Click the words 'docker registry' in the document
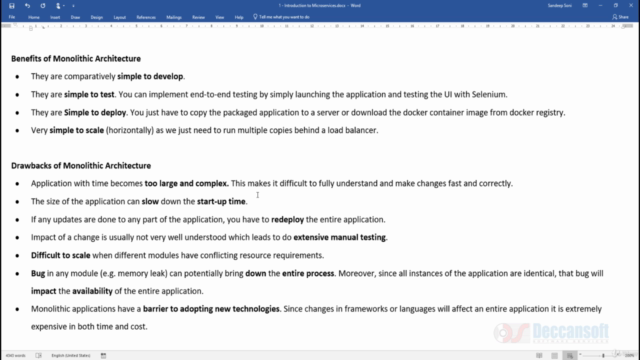 (x=537, y=112)
